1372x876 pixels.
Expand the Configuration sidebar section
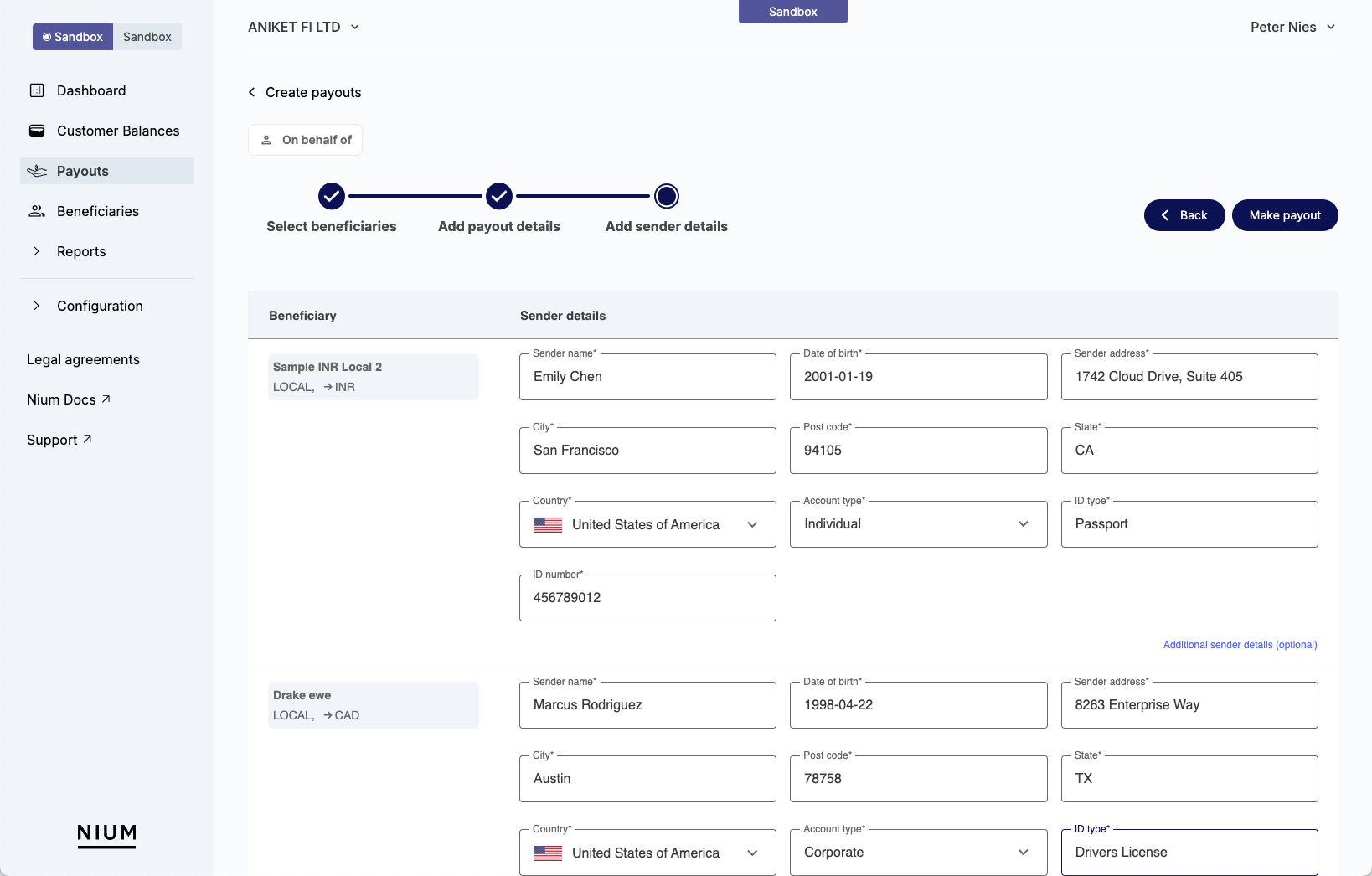(x=37, y=306)
